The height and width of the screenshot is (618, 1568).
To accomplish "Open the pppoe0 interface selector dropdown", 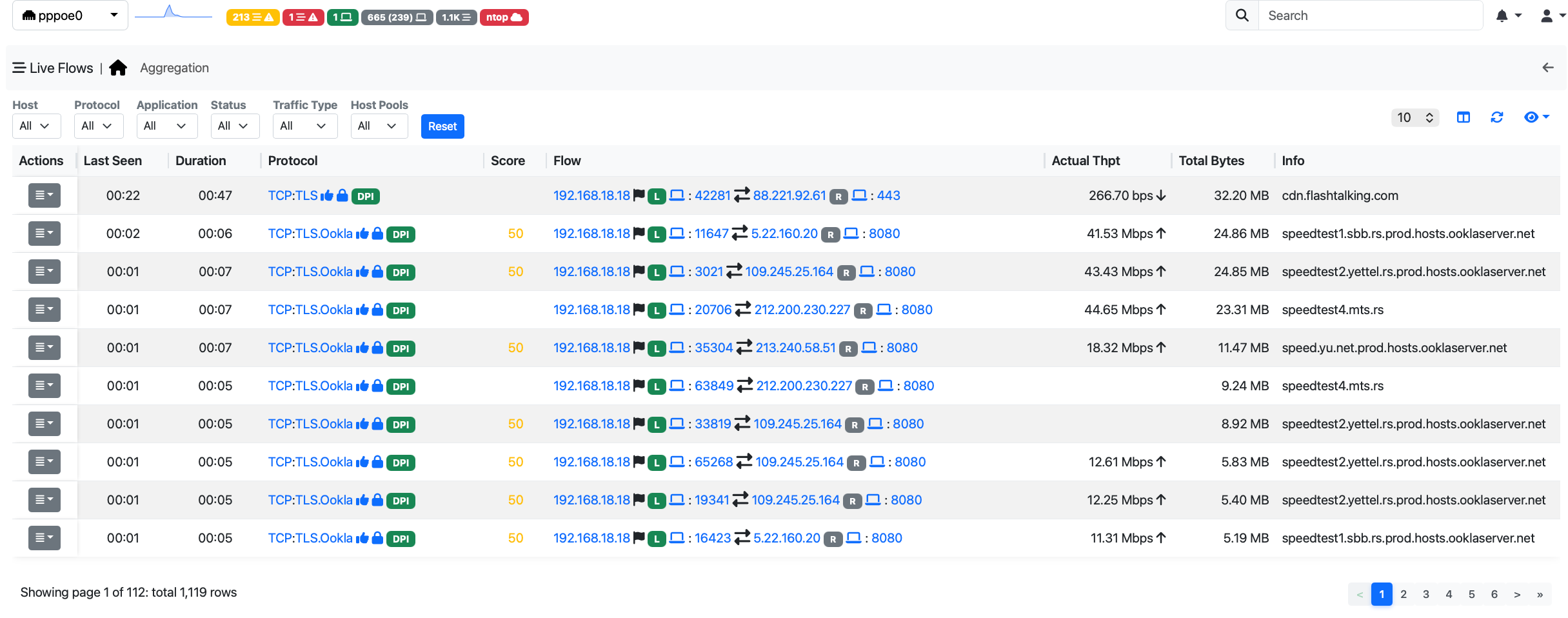I will (70, 15).
